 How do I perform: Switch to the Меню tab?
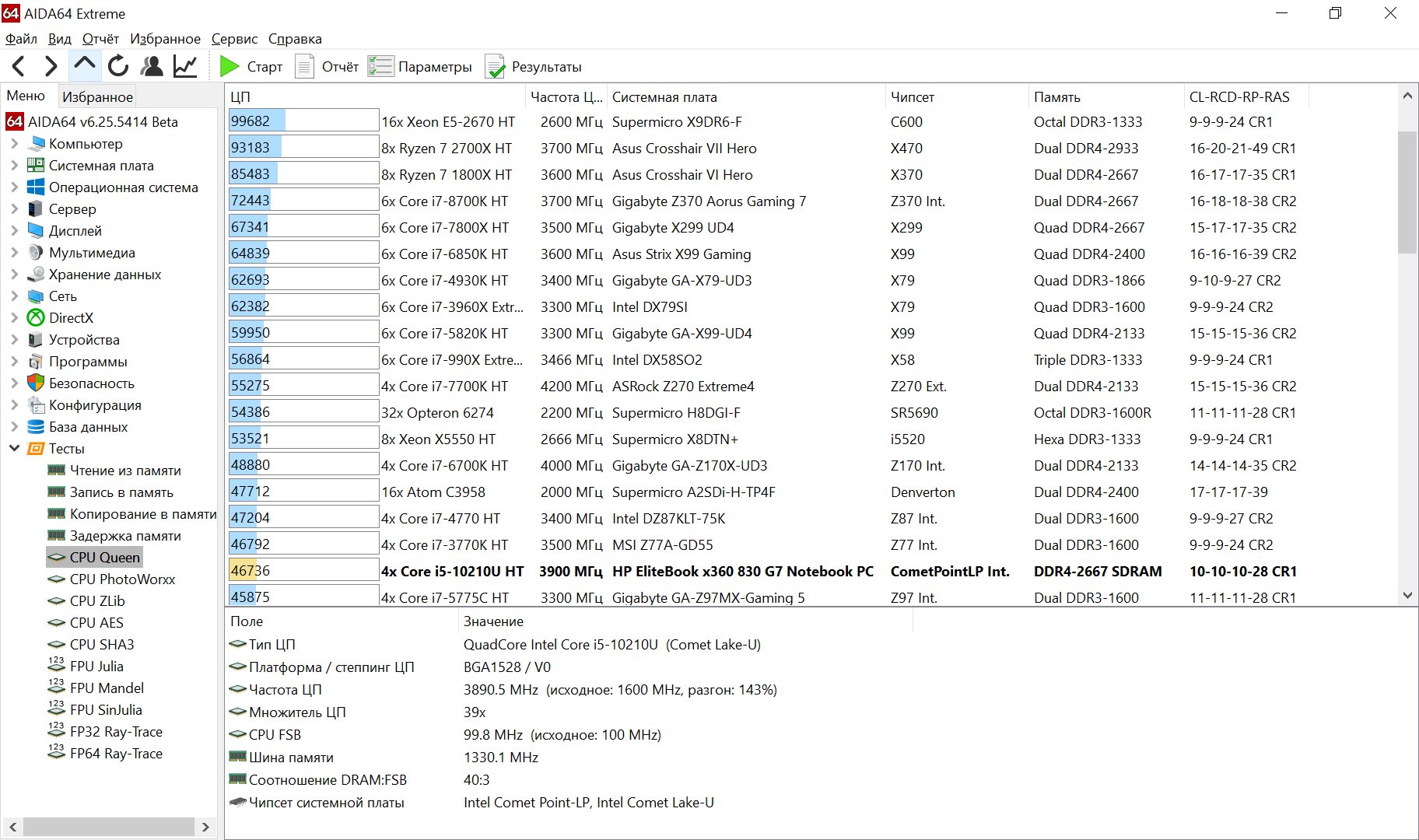coord(26,96)
